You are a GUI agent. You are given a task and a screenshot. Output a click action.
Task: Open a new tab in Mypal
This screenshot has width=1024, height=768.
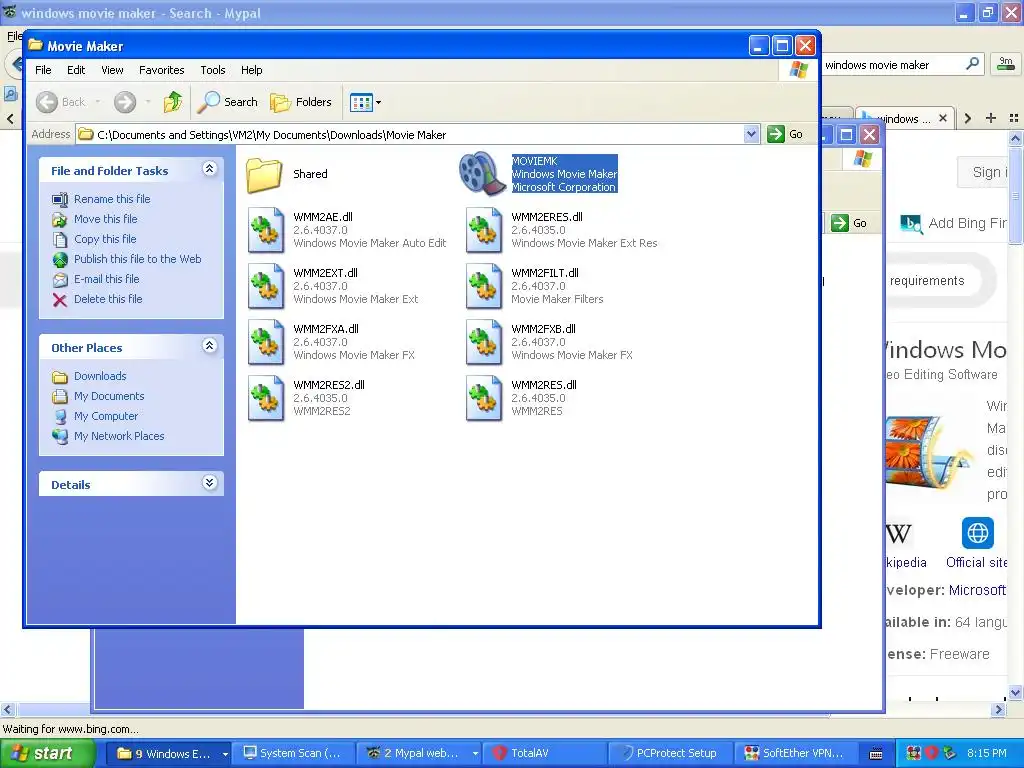(x=991, y=118)
